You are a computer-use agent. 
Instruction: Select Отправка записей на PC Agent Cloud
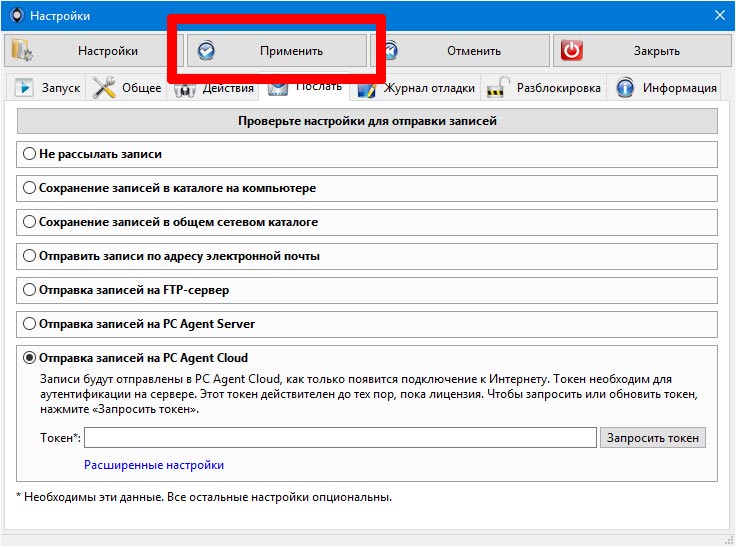[30, 358]
